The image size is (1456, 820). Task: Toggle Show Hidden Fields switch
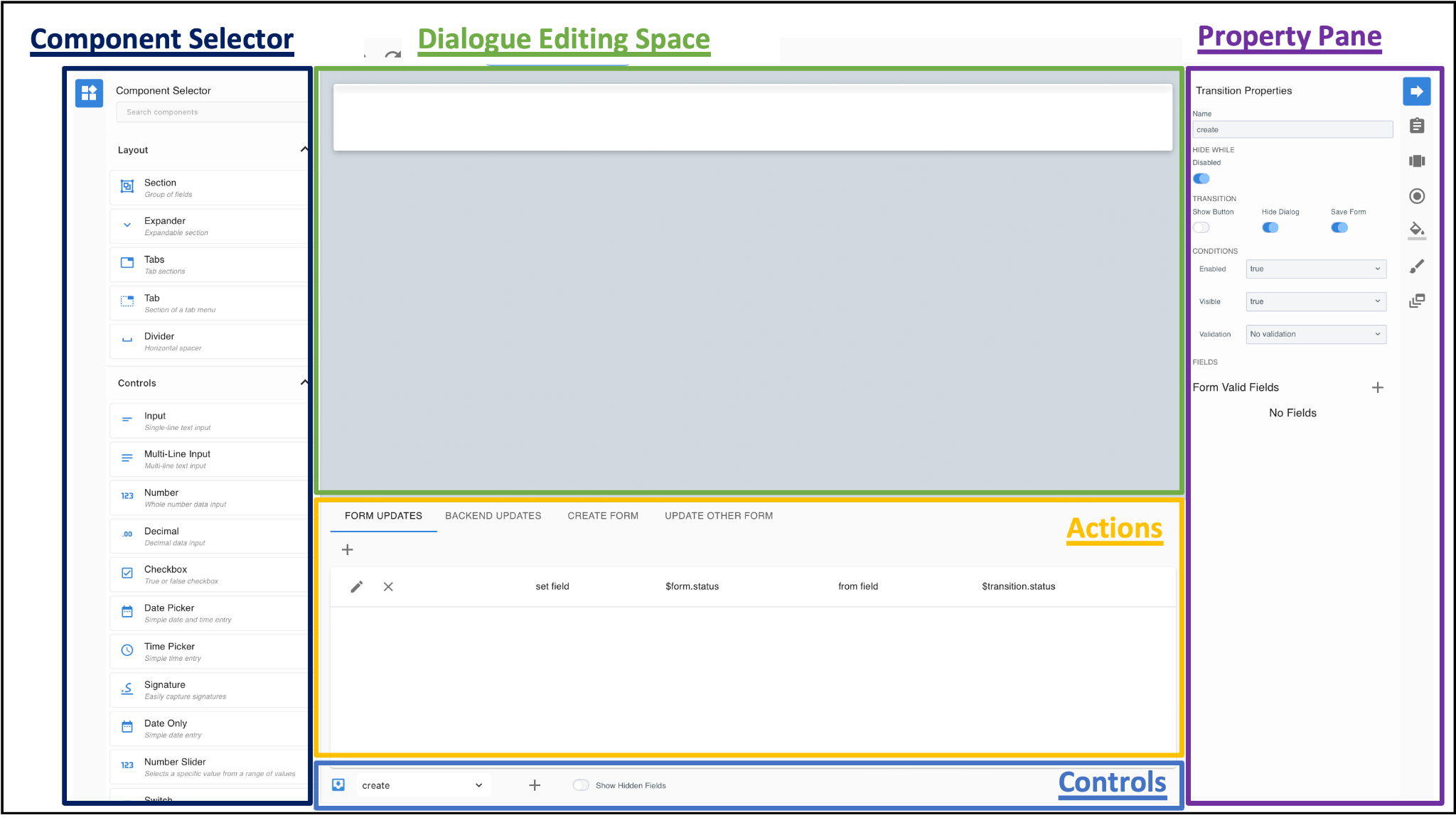(x=581, y=785)
